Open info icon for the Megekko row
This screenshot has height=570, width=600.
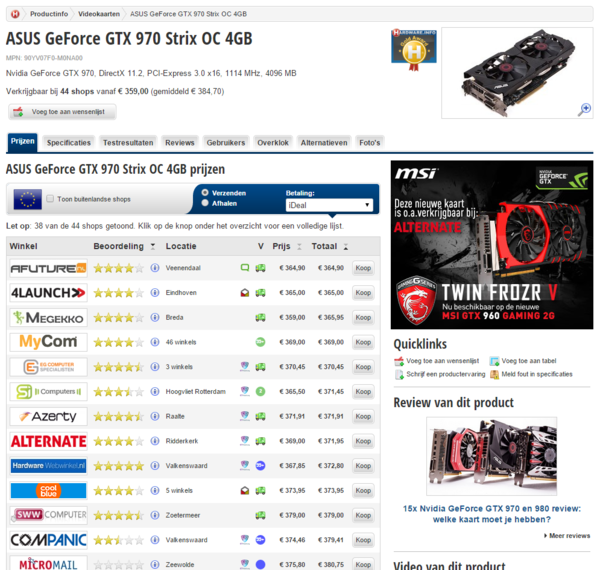coord(155,318)
